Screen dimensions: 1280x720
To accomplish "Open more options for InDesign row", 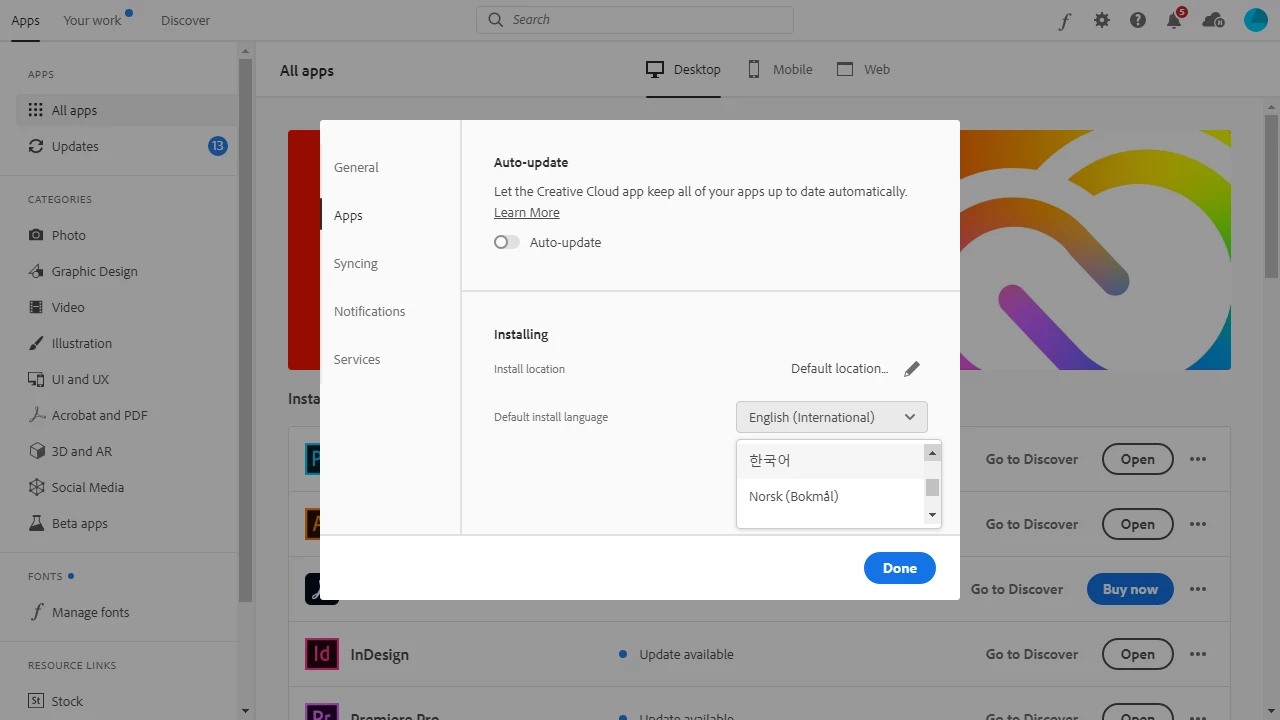I will coord(1198,654).
